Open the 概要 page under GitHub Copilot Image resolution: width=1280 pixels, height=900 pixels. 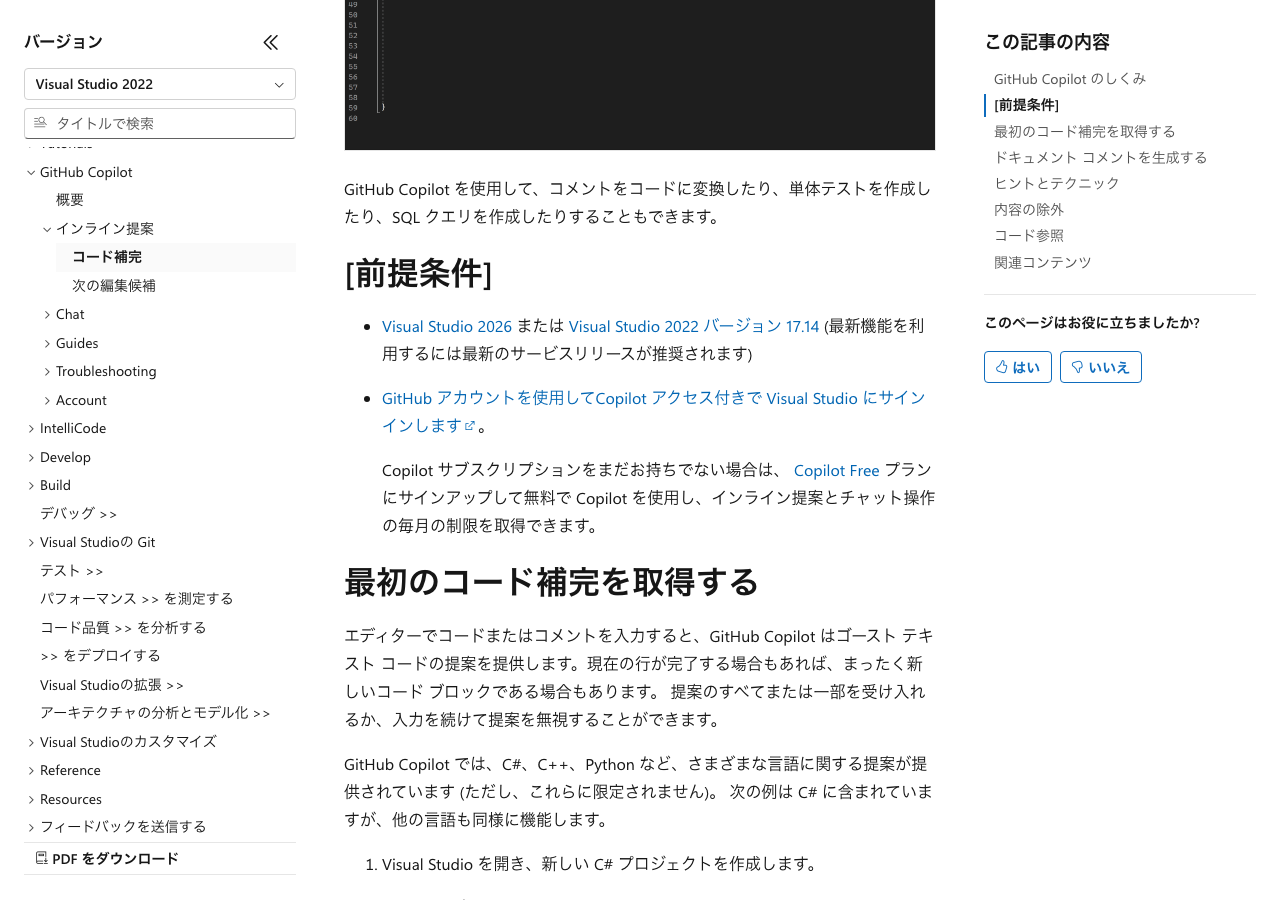[70, 200]
